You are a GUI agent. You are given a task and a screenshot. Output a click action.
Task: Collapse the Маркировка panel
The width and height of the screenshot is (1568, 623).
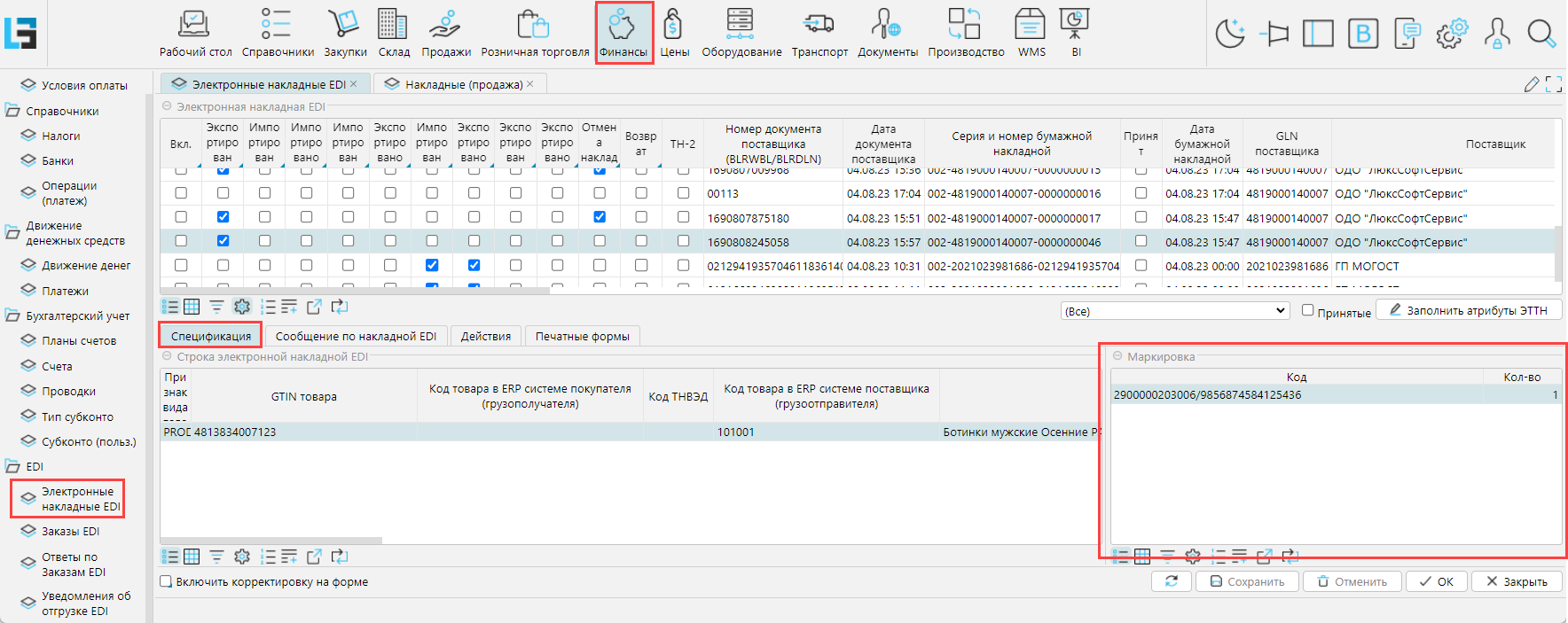[1117, 356]
